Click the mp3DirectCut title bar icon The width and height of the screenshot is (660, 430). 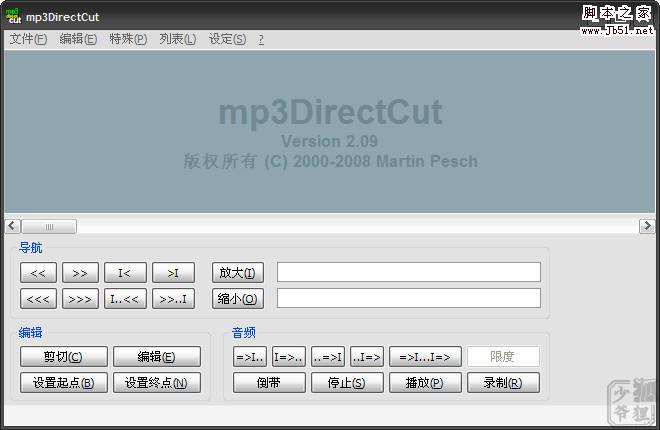13,16
